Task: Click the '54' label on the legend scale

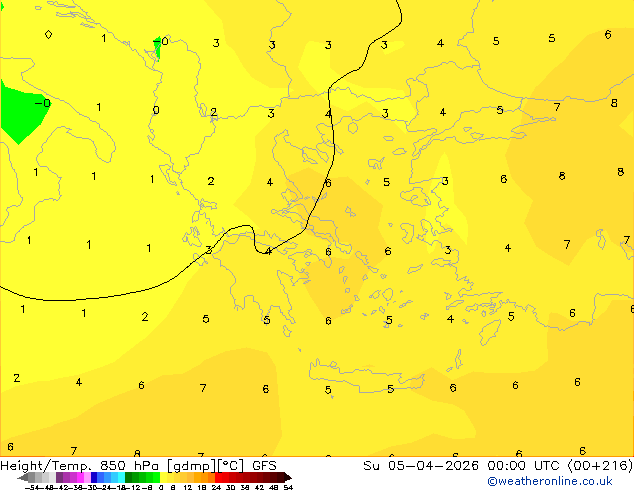Action: click(x=288, y=487)
